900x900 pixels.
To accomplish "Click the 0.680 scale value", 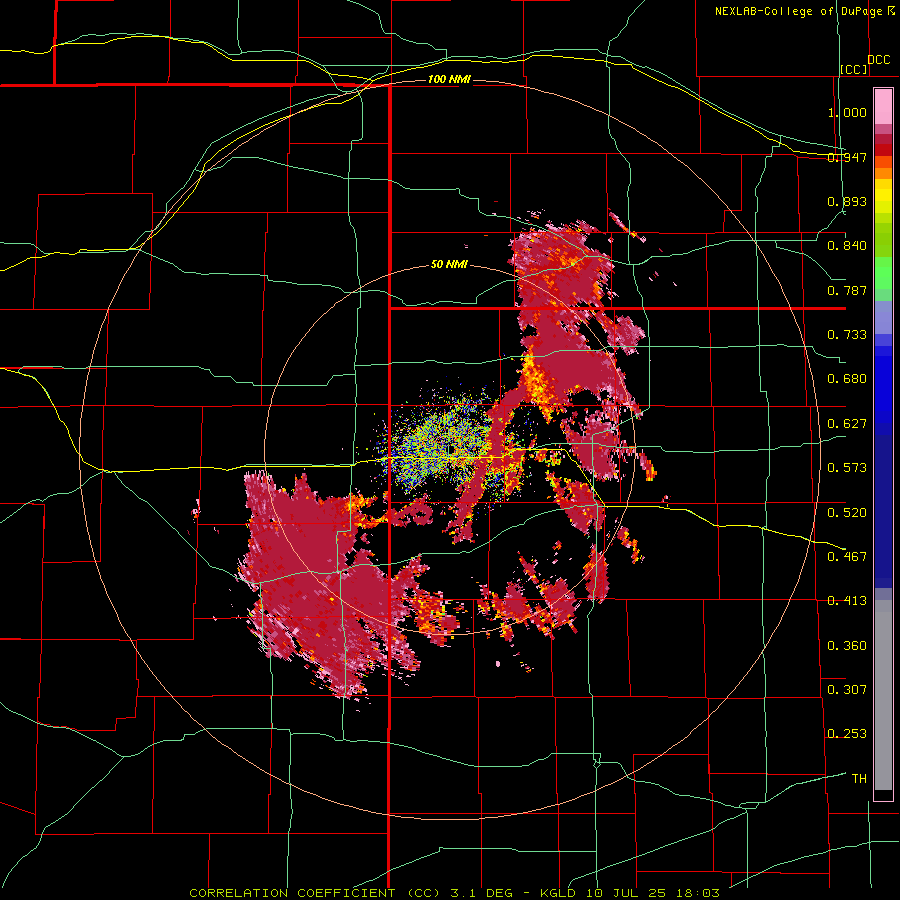I will click(x=847, y=379).
